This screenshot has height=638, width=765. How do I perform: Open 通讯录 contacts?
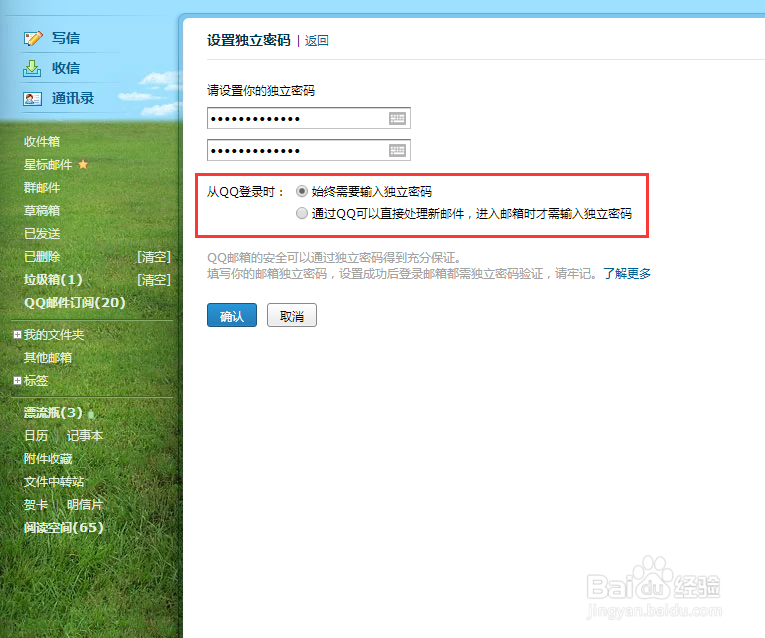[73, 99]
